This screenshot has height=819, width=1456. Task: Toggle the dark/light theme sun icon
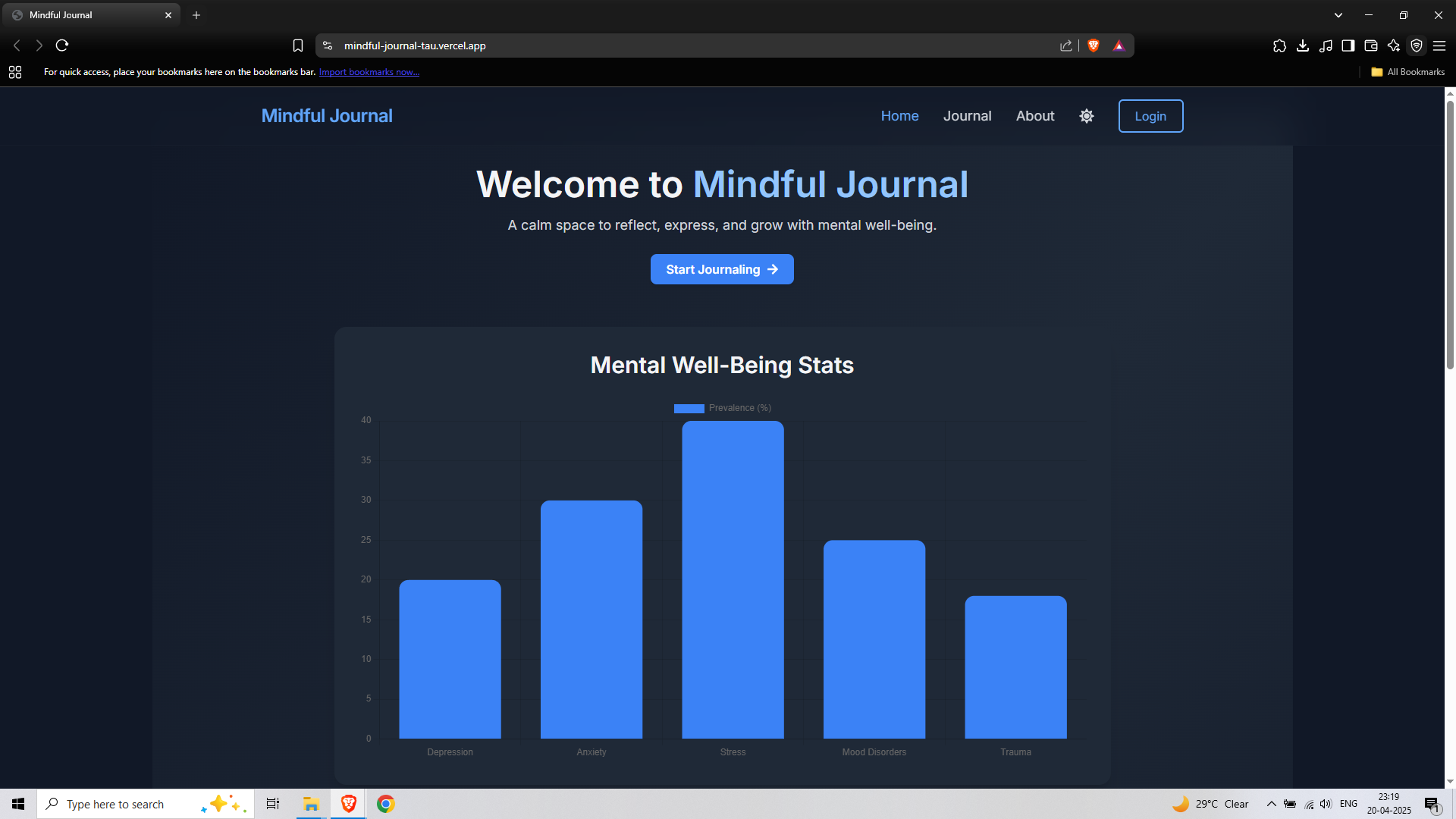[x=1086, y=116]
